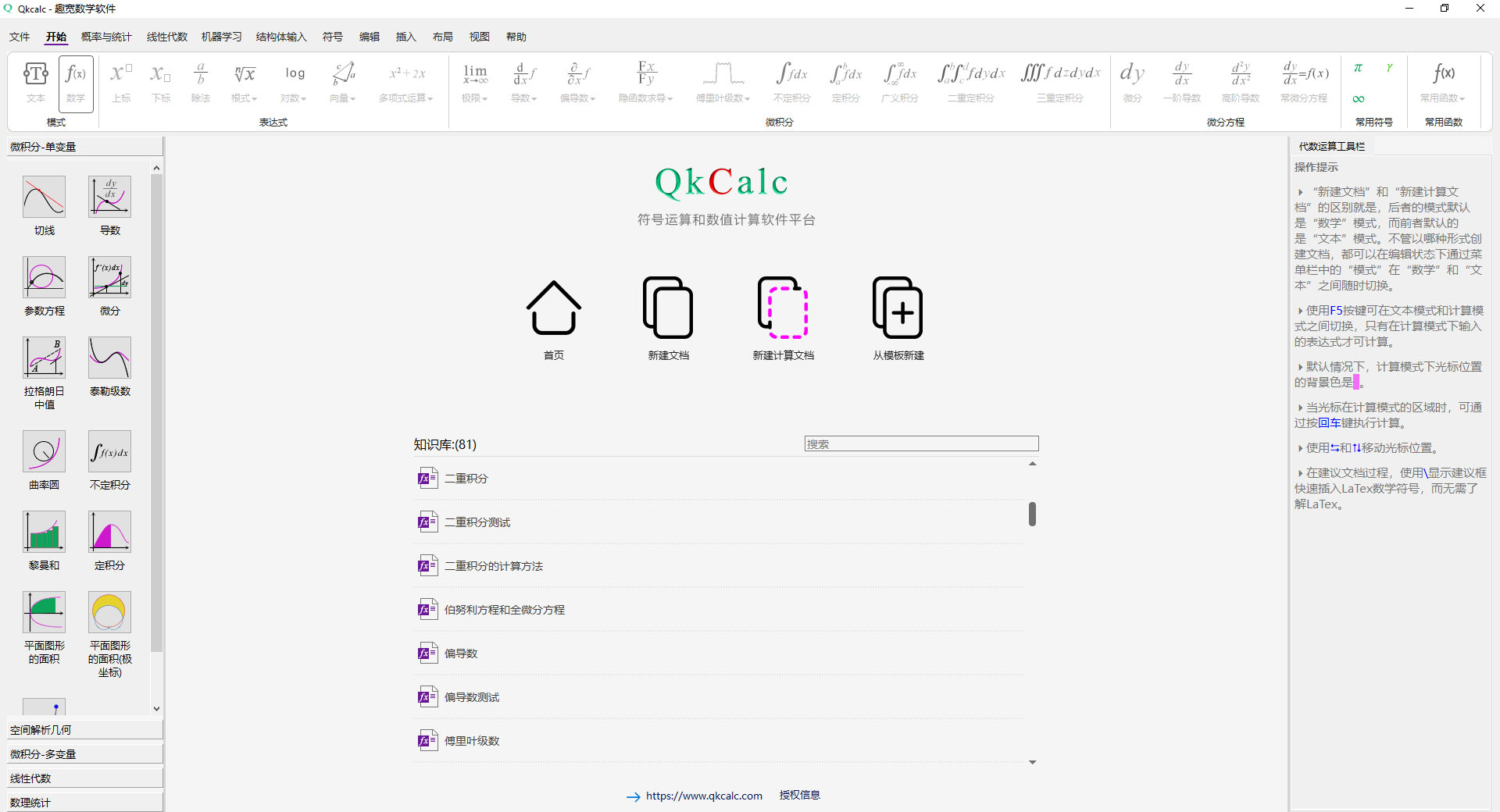Click the 授权信息 link
This screenshot has width=1500, height=812.
799,795
